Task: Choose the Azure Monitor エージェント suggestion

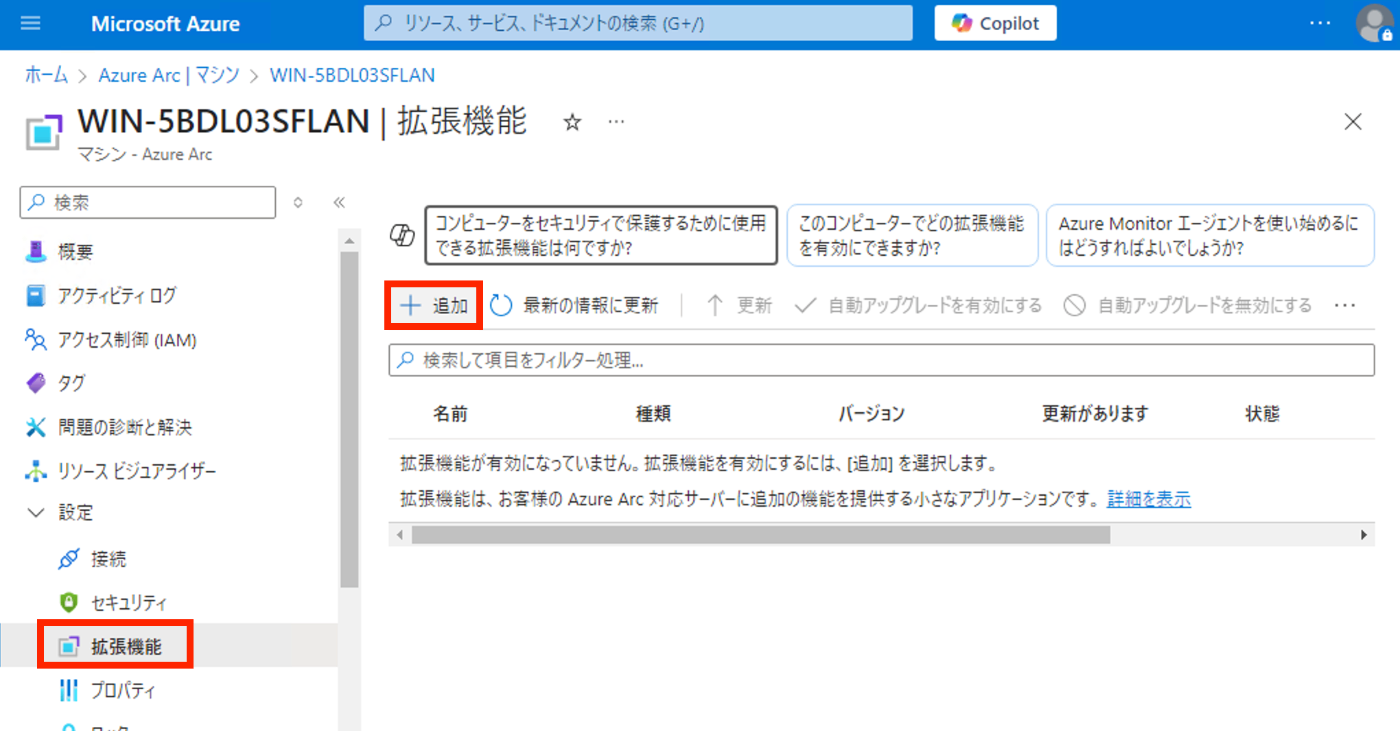Action: 1210,236
